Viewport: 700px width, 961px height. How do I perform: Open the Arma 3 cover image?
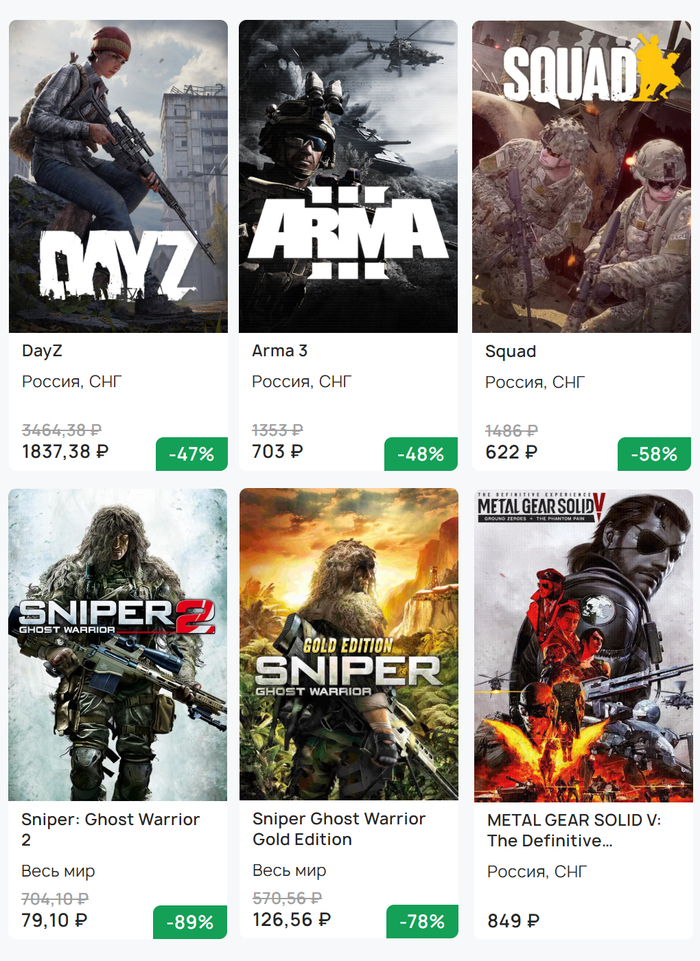348,176
